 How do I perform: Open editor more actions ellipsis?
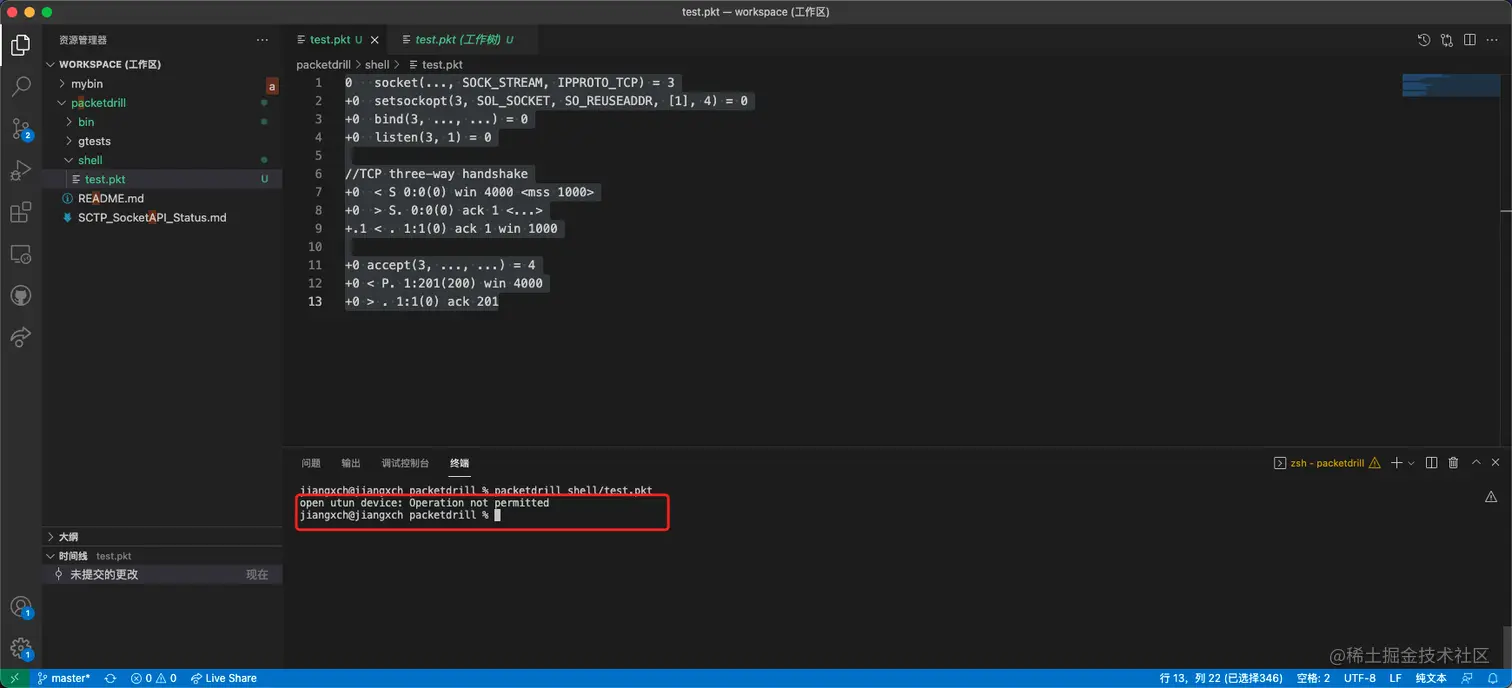coord(1492,40)
